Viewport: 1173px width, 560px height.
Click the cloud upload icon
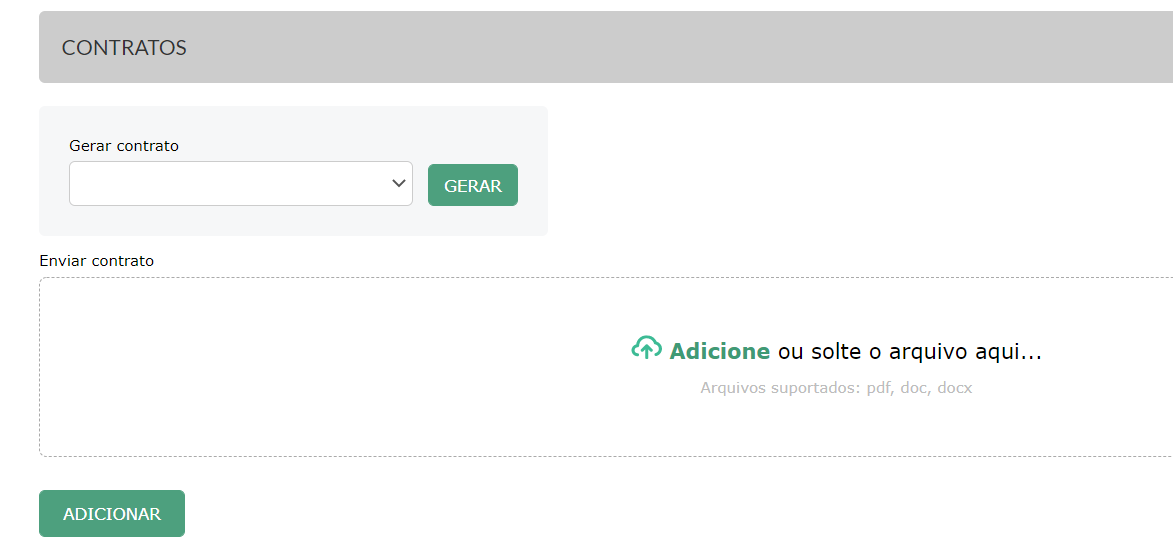click(x=646, y=348)
